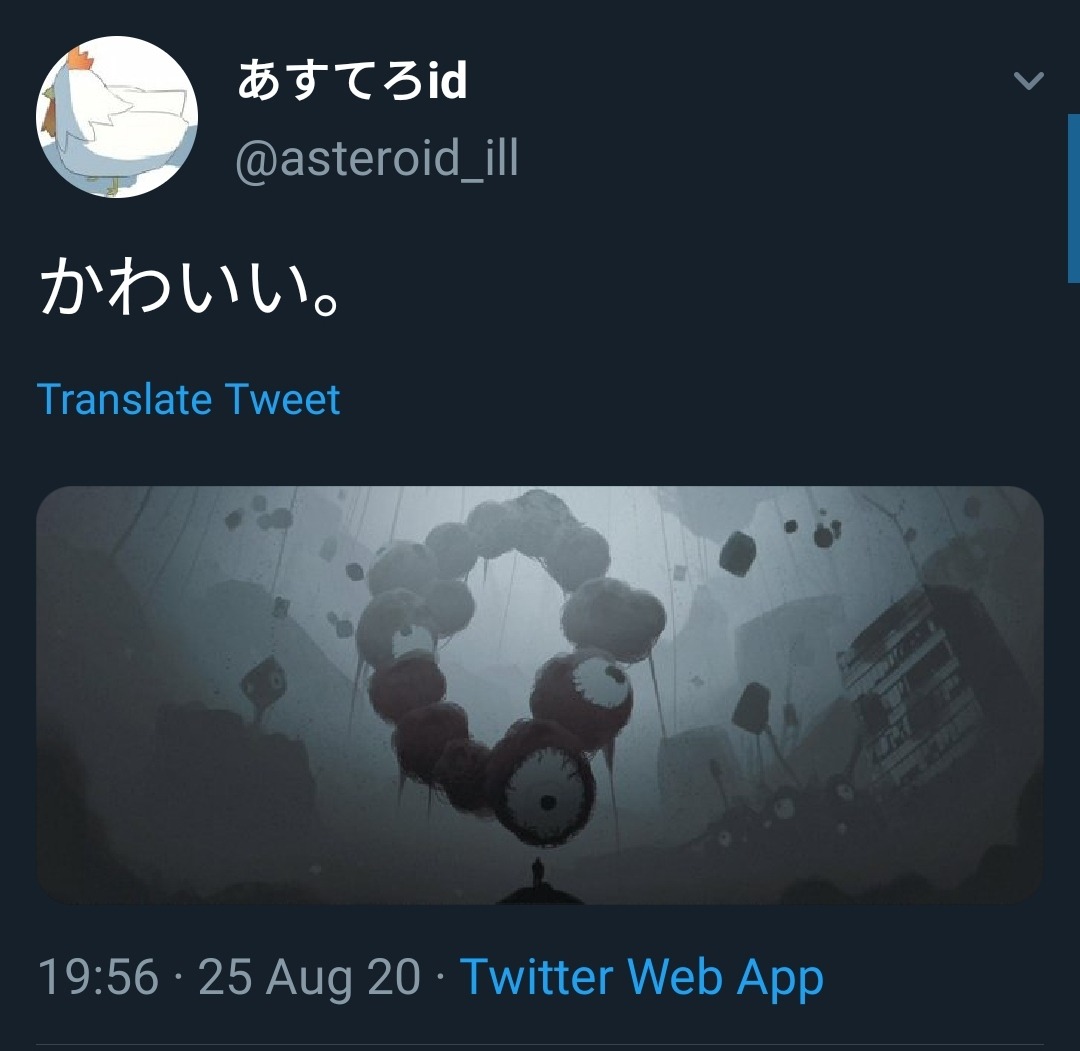The height and width of the screenshot is (1051, 1080).
Task: Click the tweet text かわいい。
Action: pyautogui.click(x=190, y=289)
